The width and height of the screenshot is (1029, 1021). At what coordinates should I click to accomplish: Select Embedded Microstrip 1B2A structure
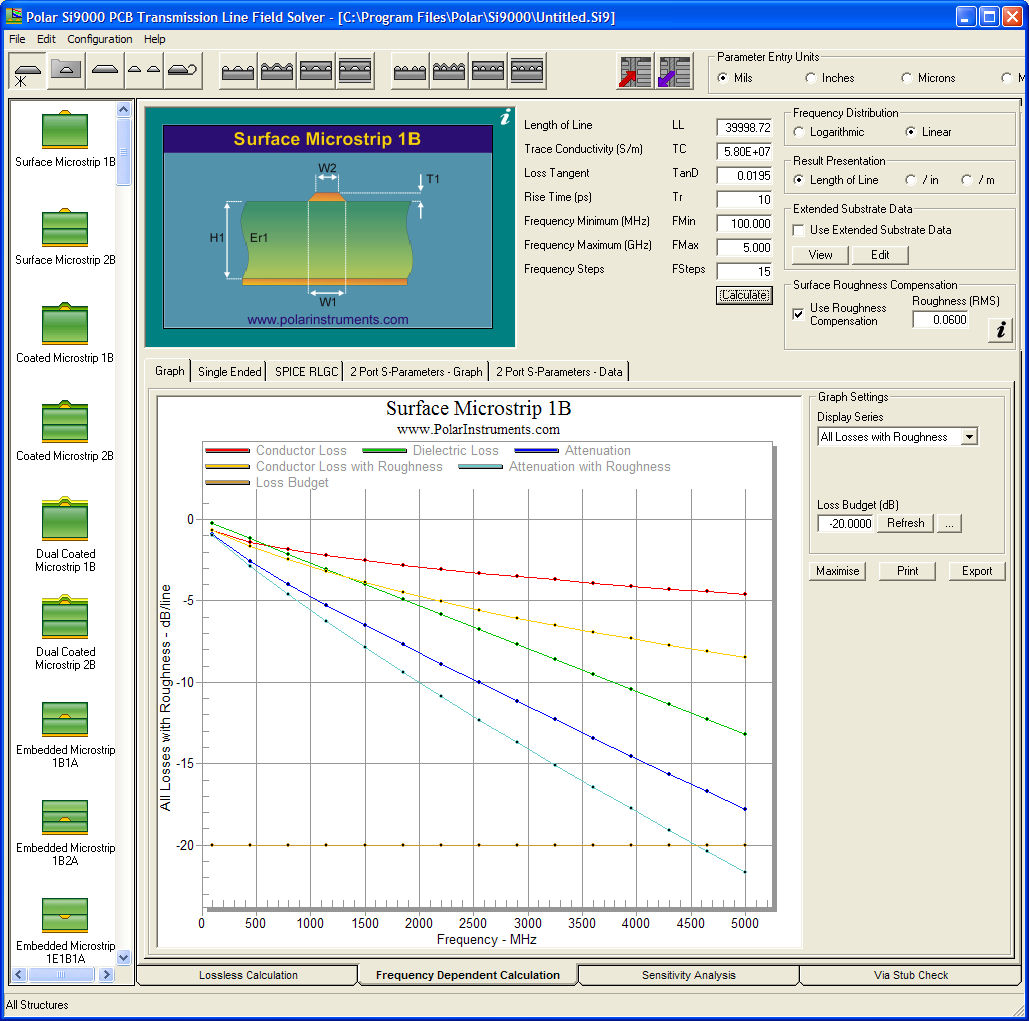(65, 833)
